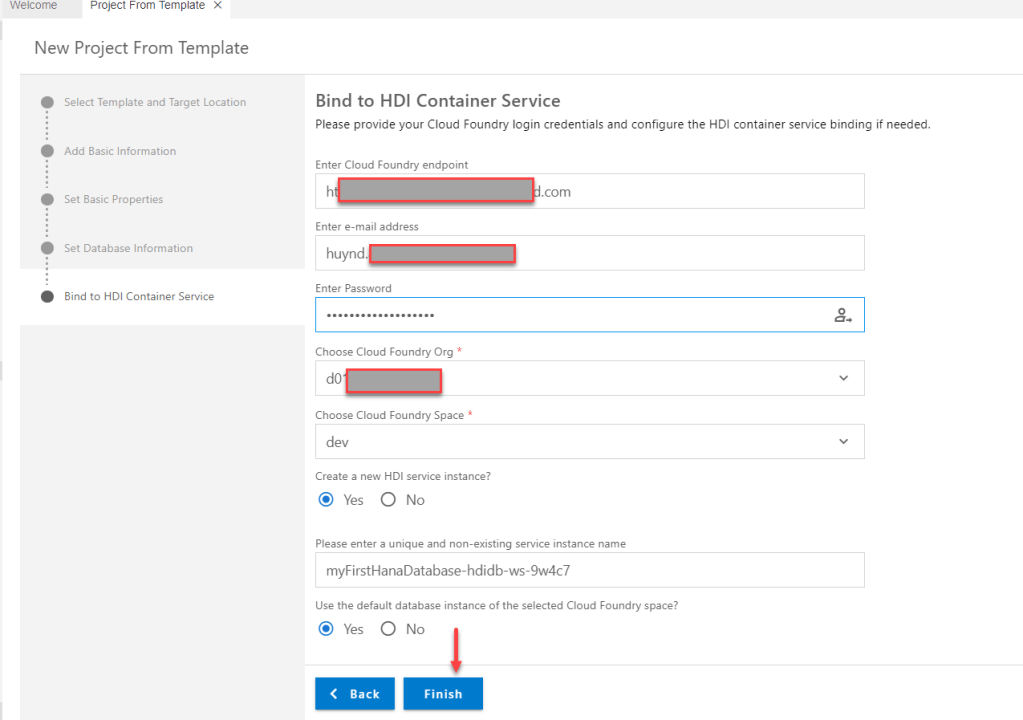Select the Project From Template tab
This screenshot has height=720, width=1023.
[147, 6]
